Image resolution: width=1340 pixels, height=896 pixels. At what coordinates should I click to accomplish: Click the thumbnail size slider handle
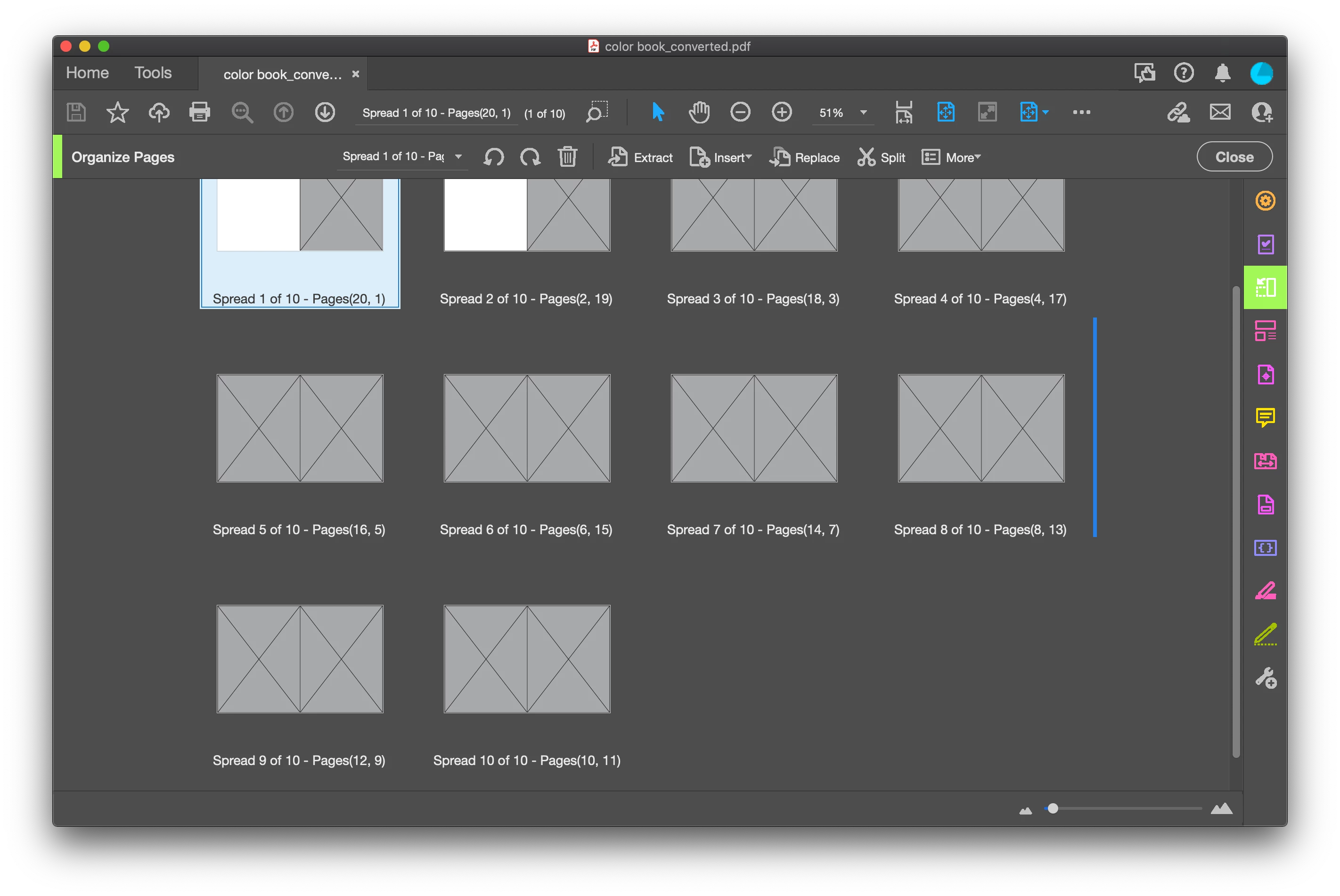1053,808
